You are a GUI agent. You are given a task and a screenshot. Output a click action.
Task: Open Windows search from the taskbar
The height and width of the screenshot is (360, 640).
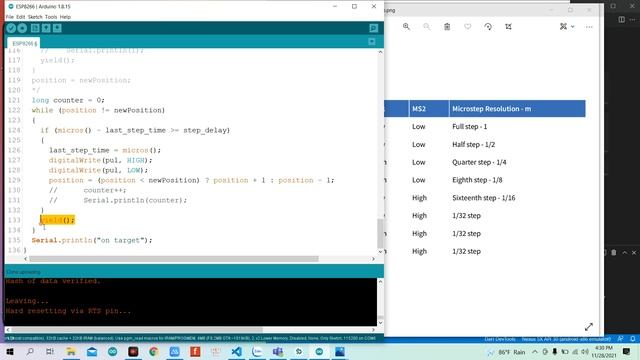tap(30, 351)
